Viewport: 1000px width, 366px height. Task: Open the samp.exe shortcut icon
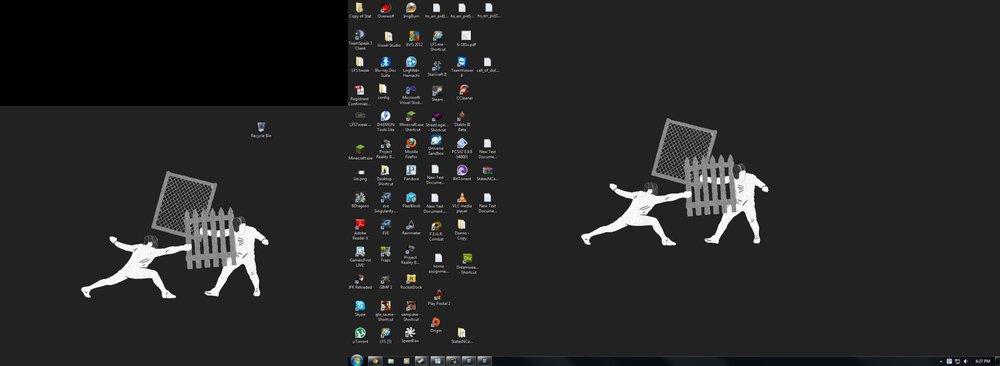[x=411, y=311]
